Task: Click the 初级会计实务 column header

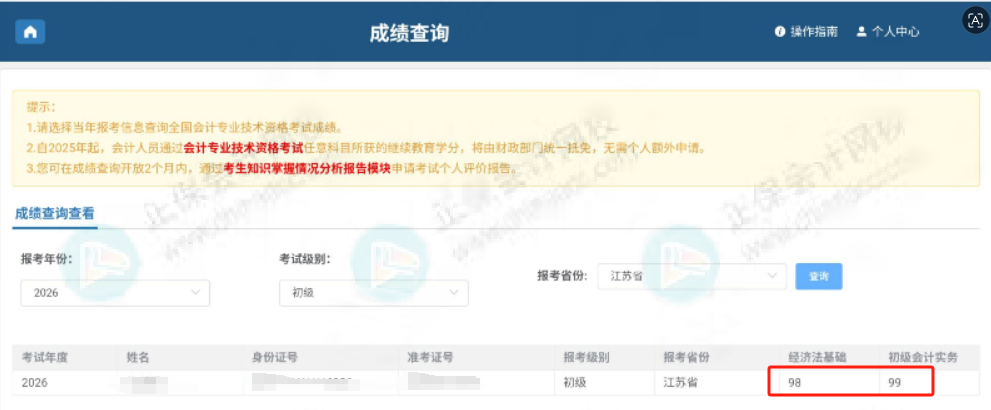Action: (x=923, y=358)
